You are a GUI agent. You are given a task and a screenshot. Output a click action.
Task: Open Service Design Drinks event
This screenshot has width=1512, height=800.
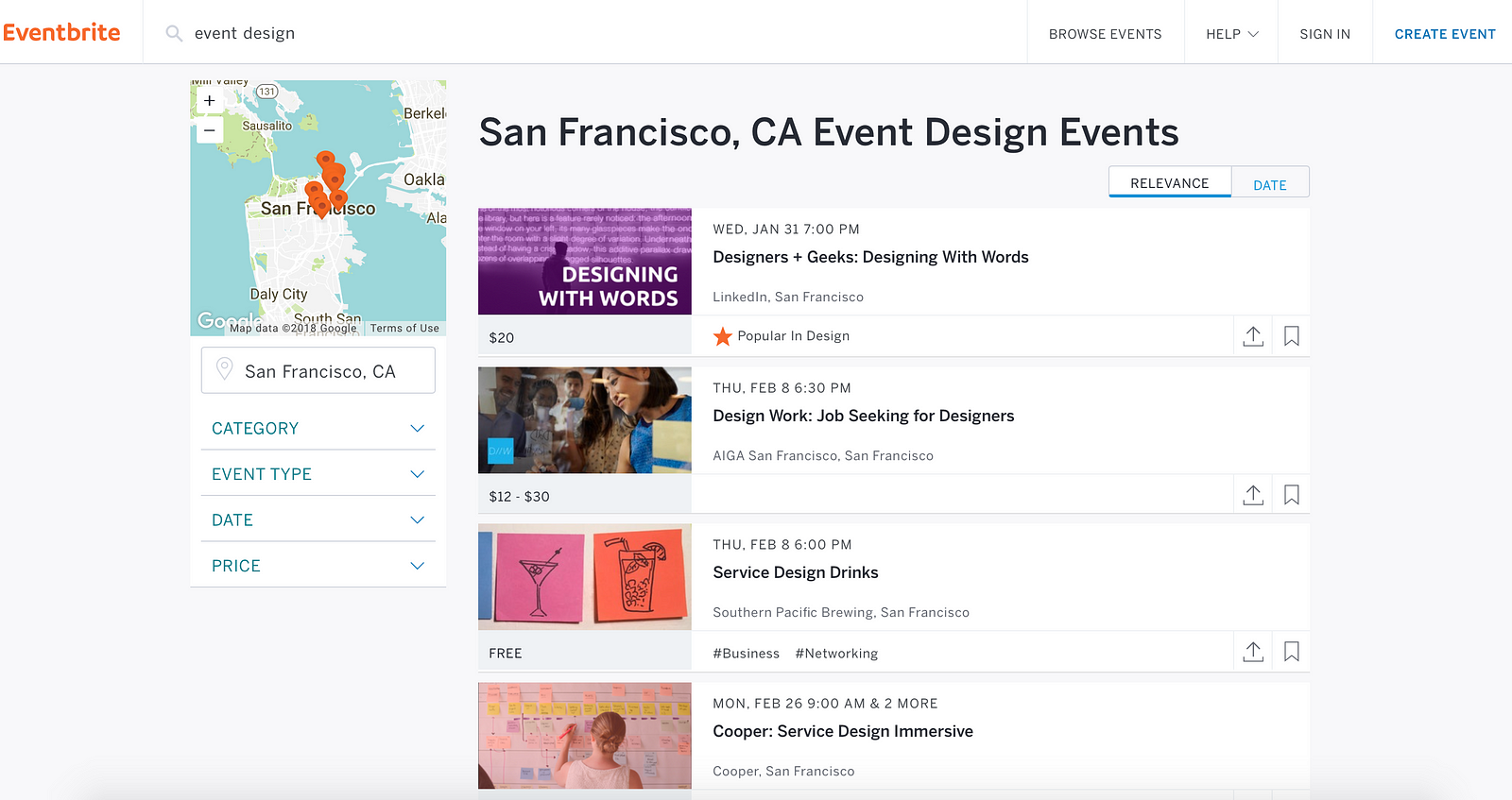tap(796, 572)
